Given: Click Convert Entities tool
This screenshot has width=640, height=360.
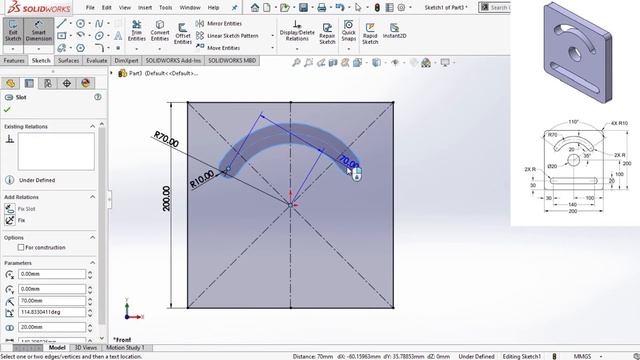Looking at the screenshot, I should click(x=160, y=31).
